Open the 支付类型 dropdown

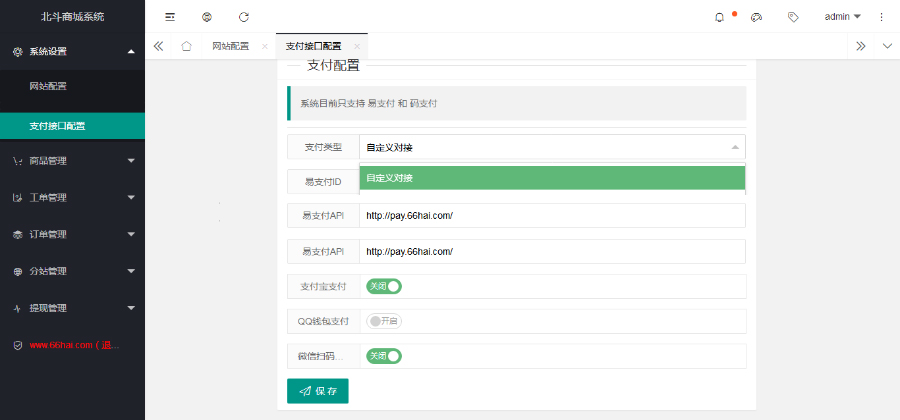point(551,147)
